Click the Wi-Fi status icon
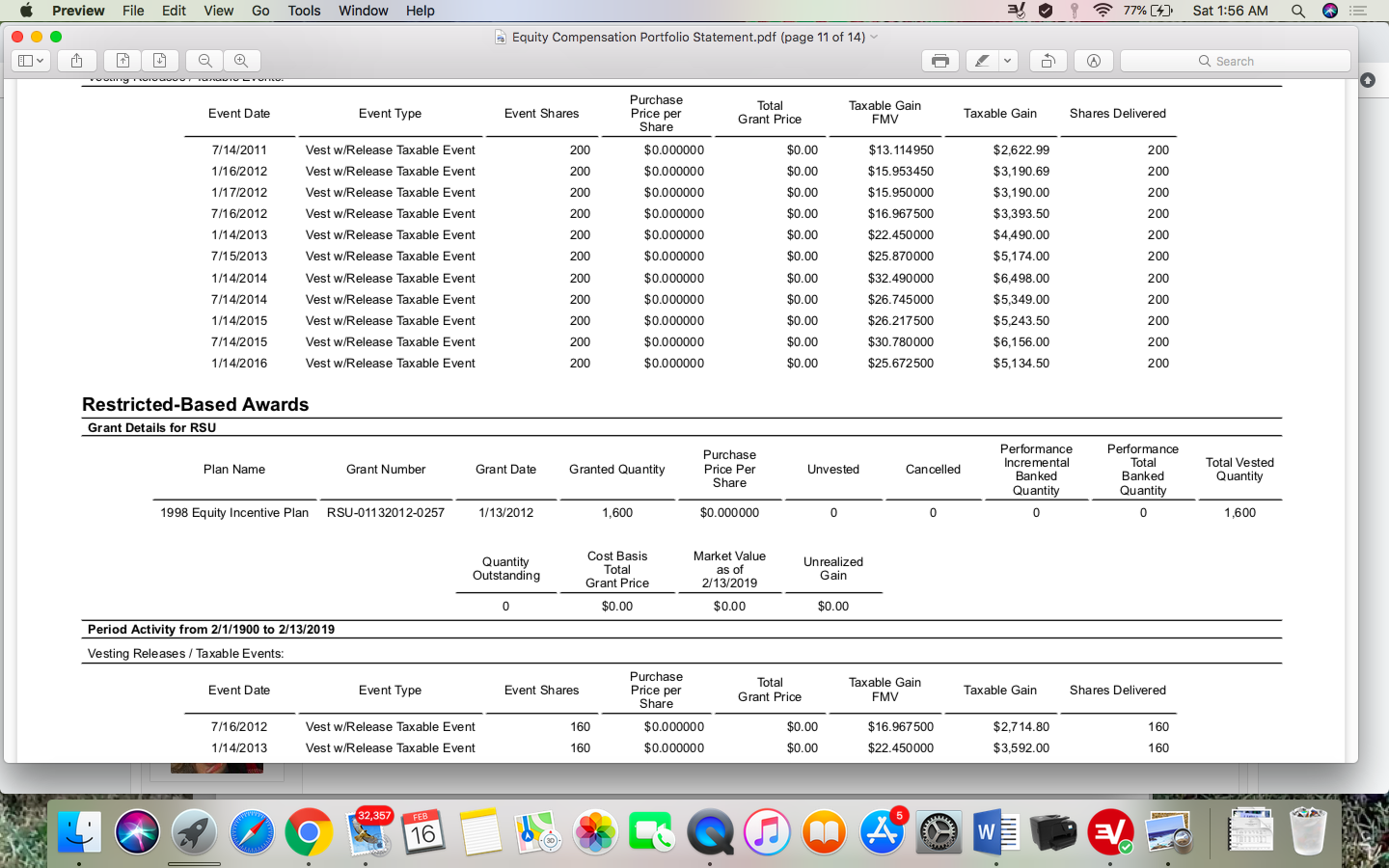The height and width of the screenshot is (868, 1389). [1103, 11]
